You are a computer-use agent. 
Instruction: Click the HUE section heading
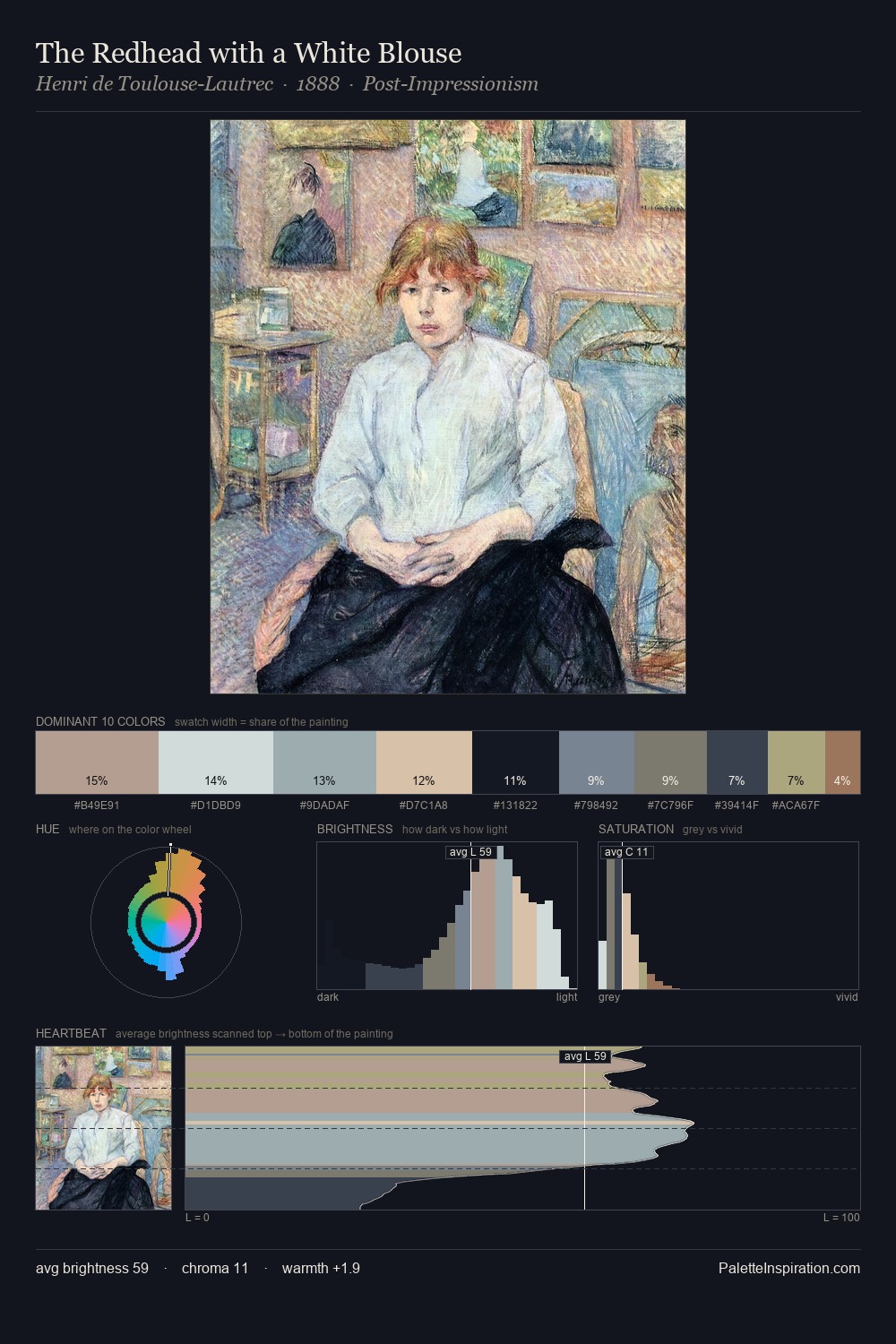(47, 829)
